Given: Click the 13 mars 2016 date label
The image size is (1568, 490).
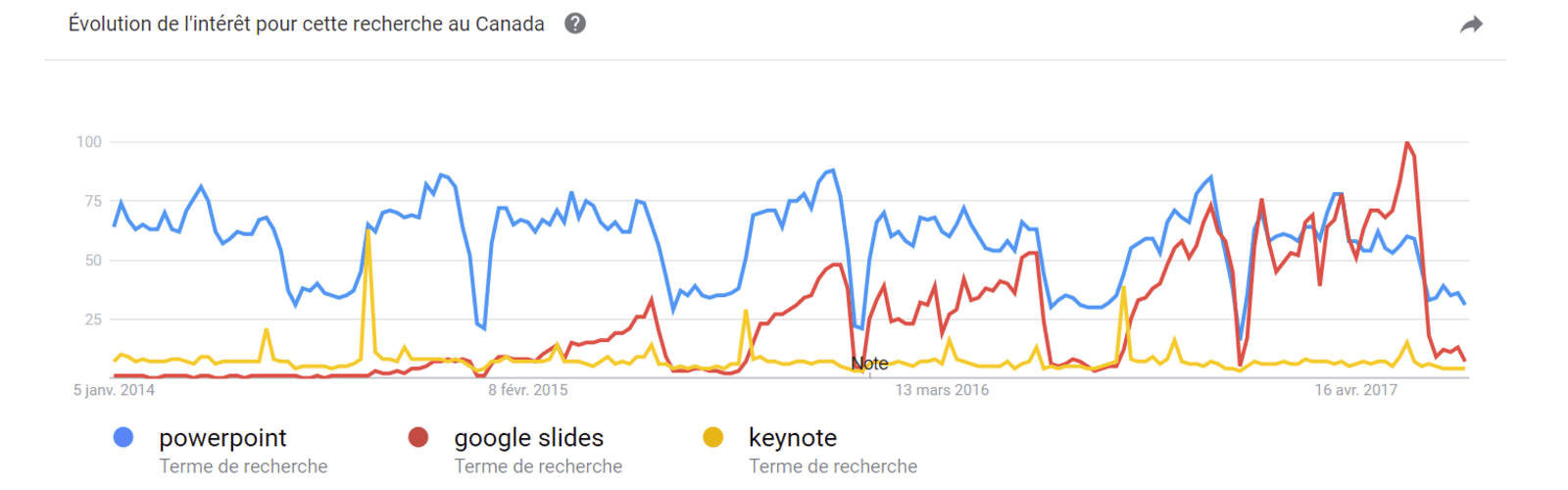Looking at the screenshot, I should (942, 390).
